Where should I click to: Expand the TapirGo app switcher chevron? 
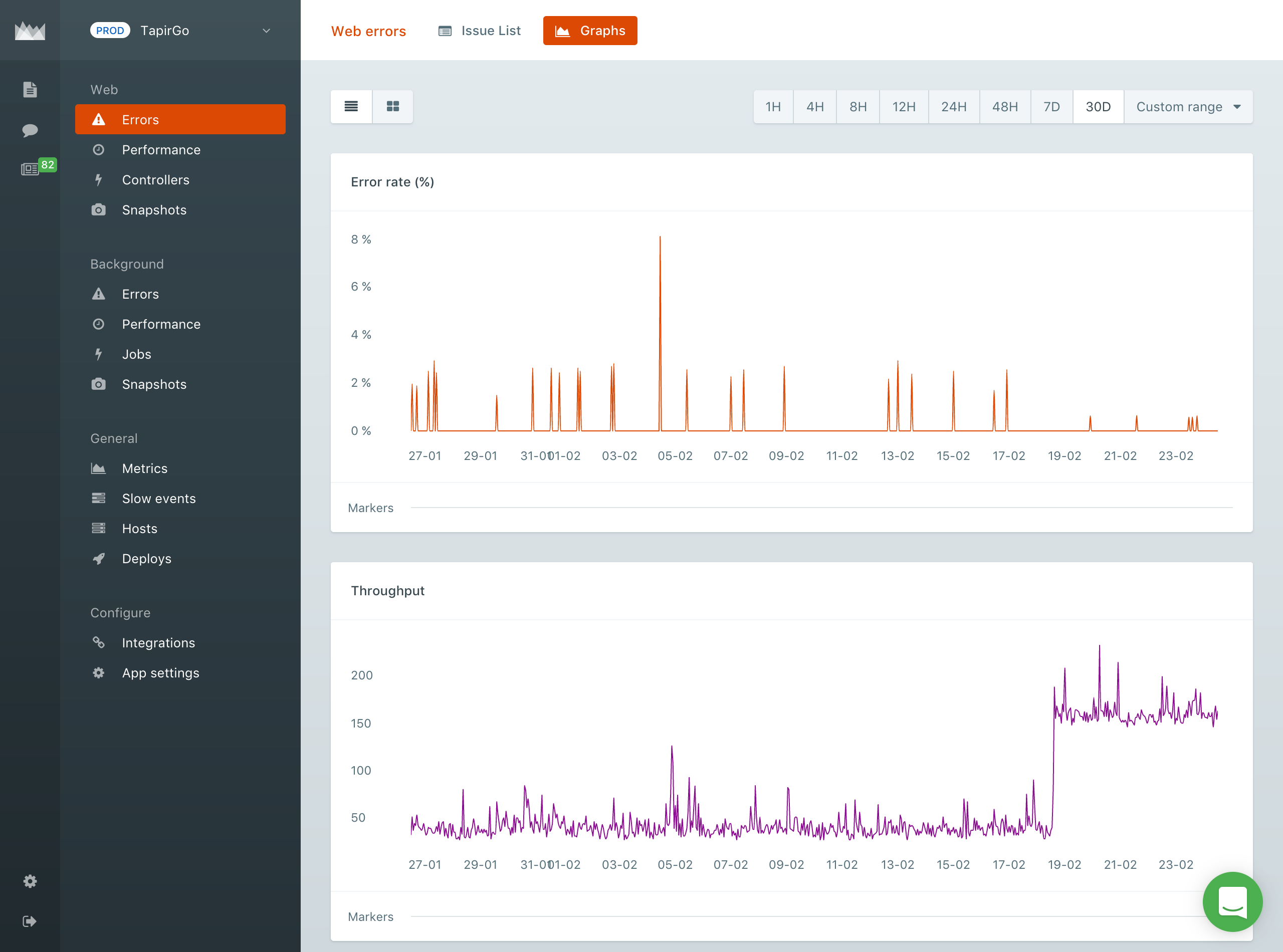tap(266, 31)
